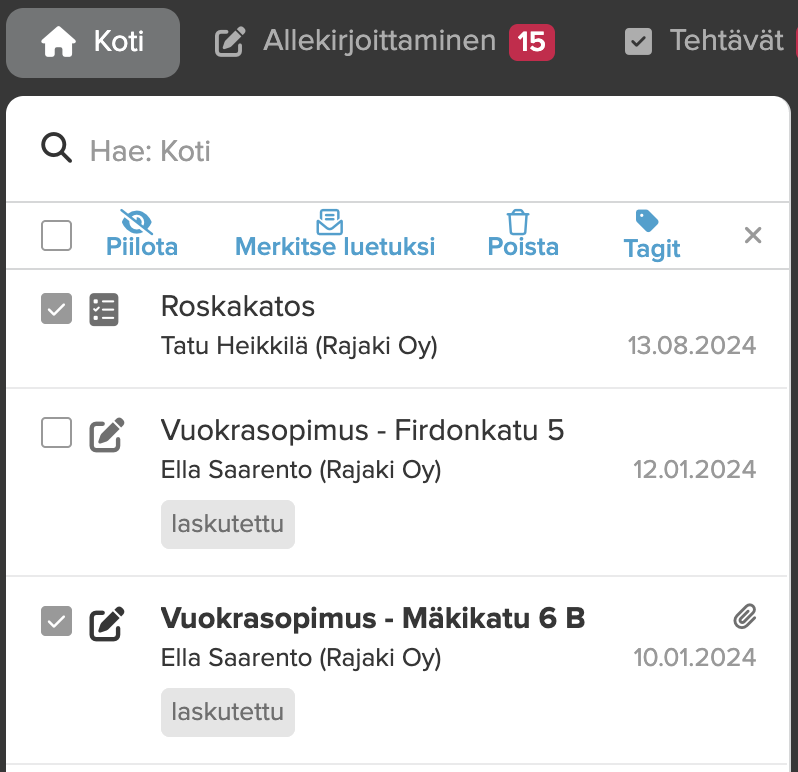Click the envelope Merkitse luetuksi icon
Image resolution: width=798 pixels, height=772 pixels.
329,221
